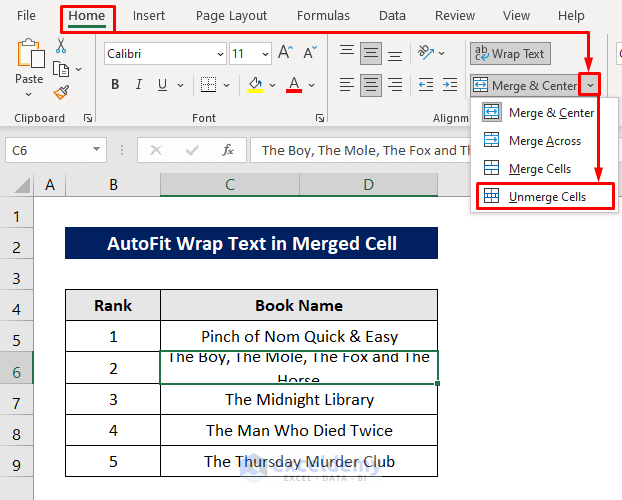The image size is (622, 500).
Task: Select the cell "The Midnight Library"
Action: [x=299, y=399]
